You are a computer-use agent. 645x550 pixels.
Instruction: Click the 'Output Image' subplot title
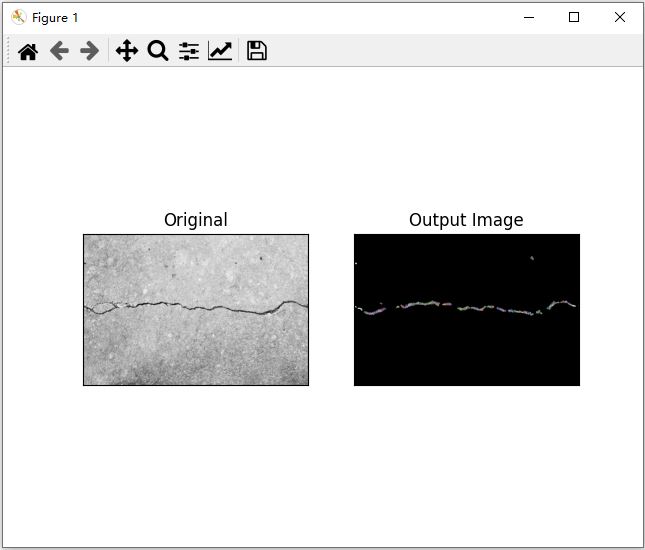click(x=466, y=220)
